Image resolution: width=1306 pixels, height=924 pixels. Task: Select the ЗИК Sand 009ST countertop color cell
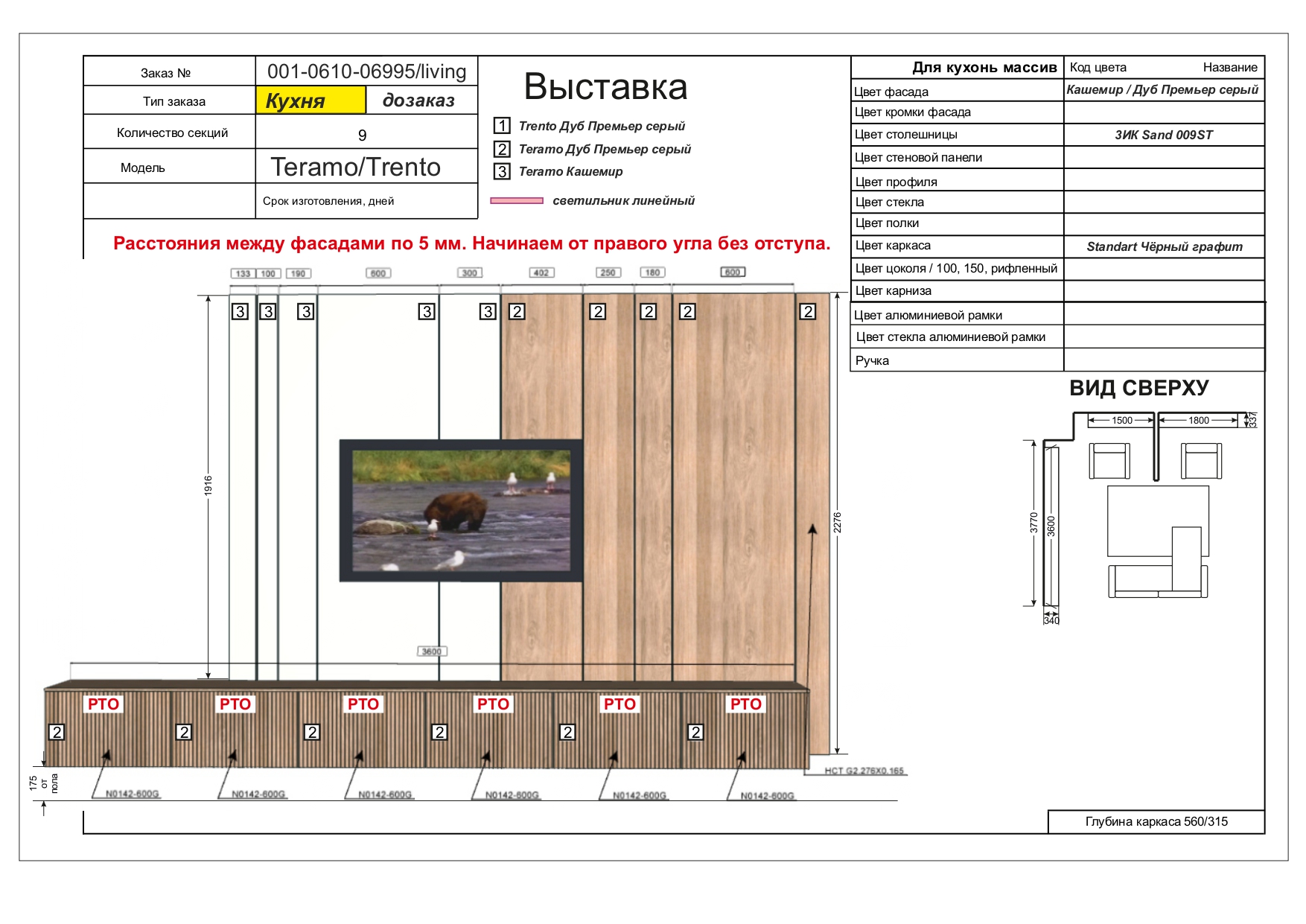[1164, 135]
